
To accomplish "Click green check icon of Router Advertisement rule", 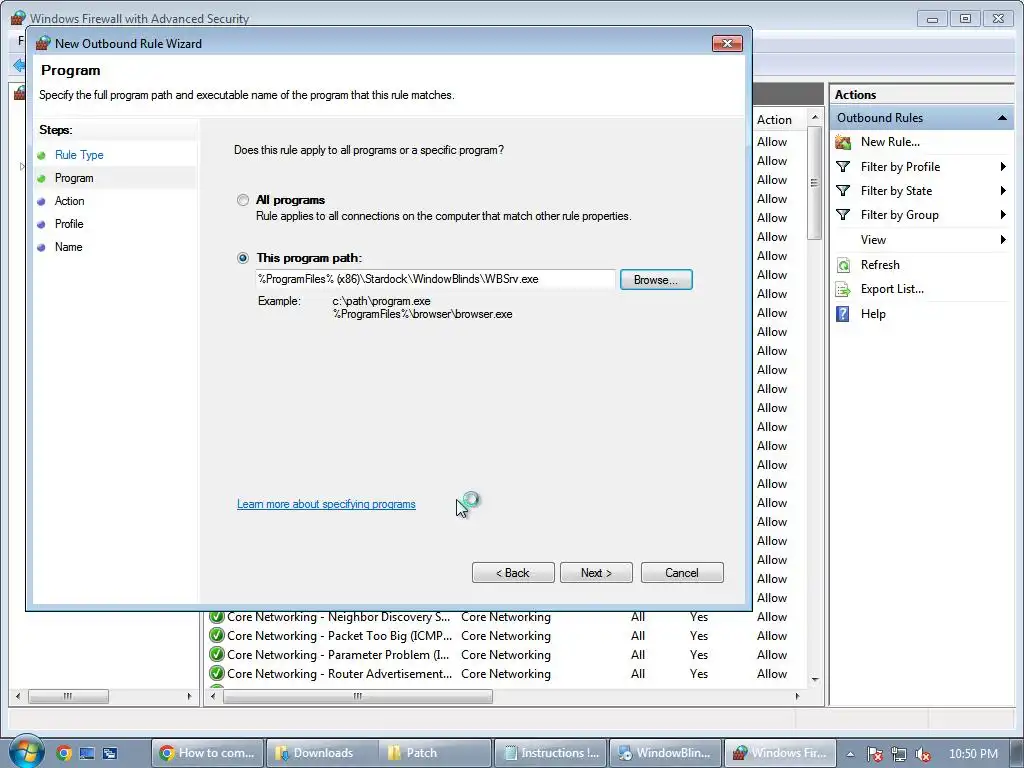I will click(217, 673).
